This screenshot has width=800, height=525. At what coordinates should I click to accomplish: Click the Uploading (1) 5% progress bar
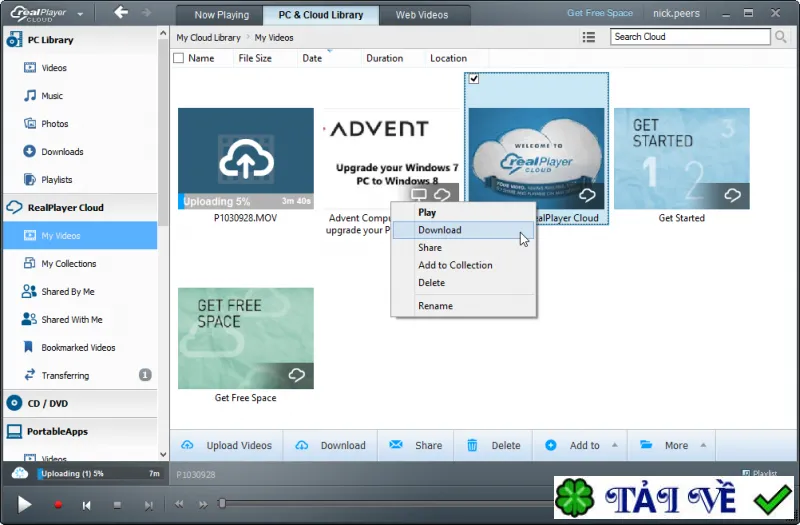pos(99,473)
